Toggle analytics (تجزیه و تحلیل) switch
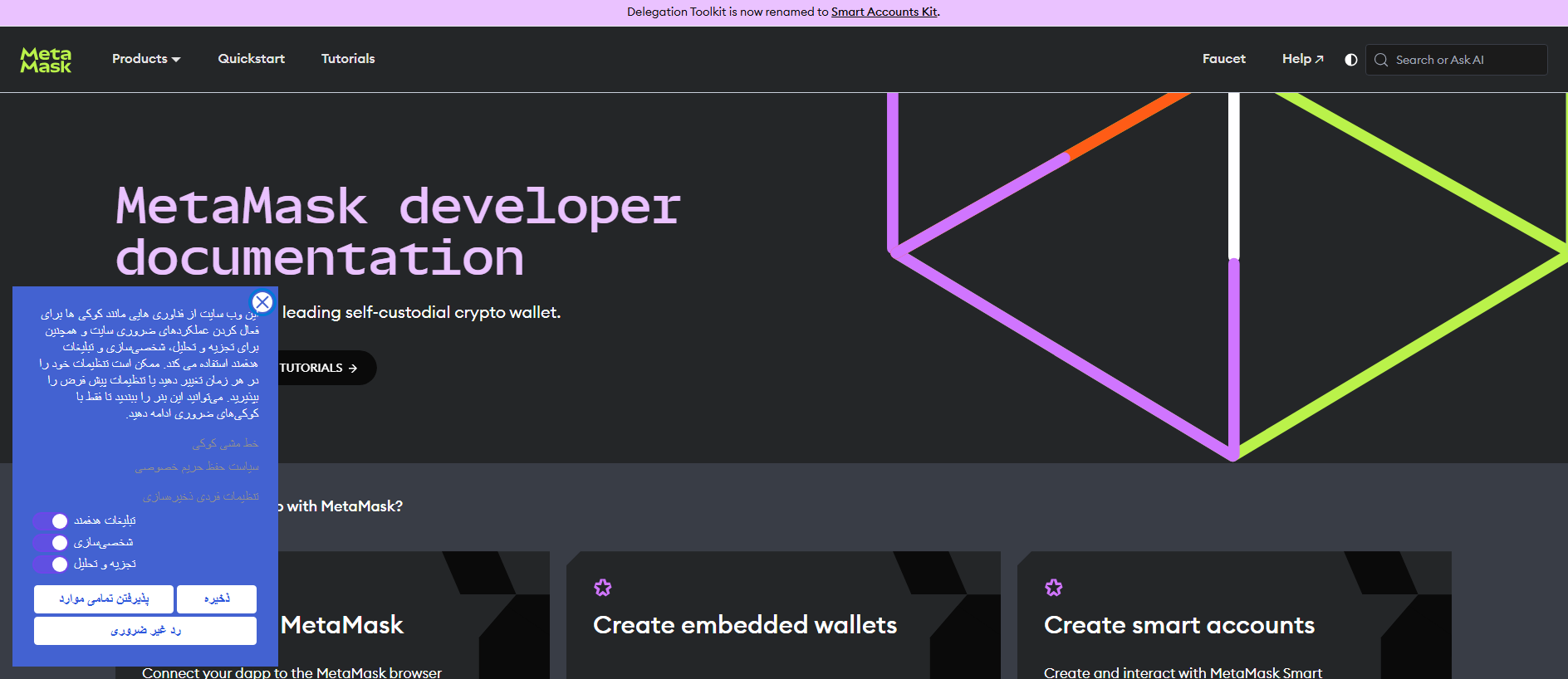Screen dimensions: 1568x679 pyautogui.click(x=51, y=564)
